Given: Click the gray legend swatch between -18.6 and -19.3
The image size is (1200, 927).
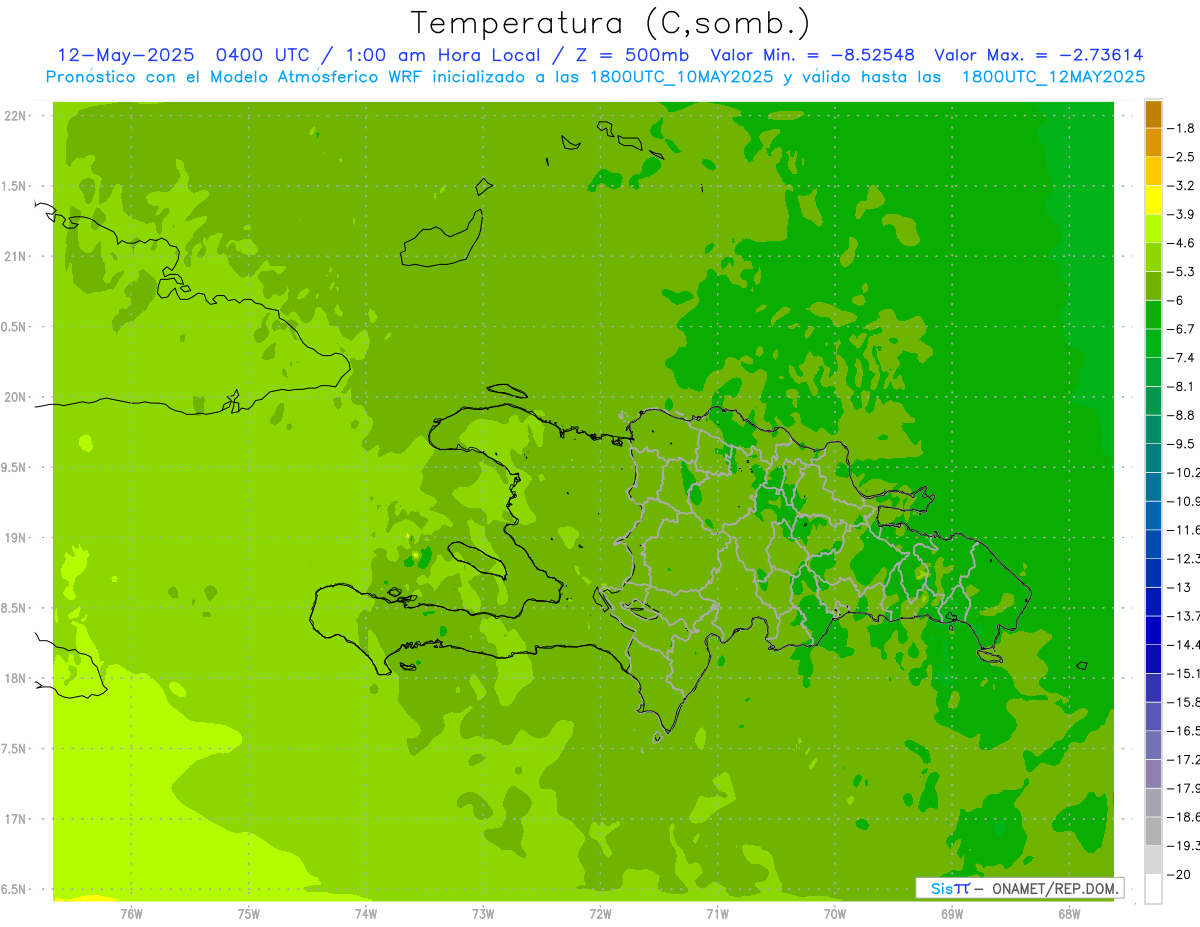Looking at the screenshot, I should pos(1153,831).
